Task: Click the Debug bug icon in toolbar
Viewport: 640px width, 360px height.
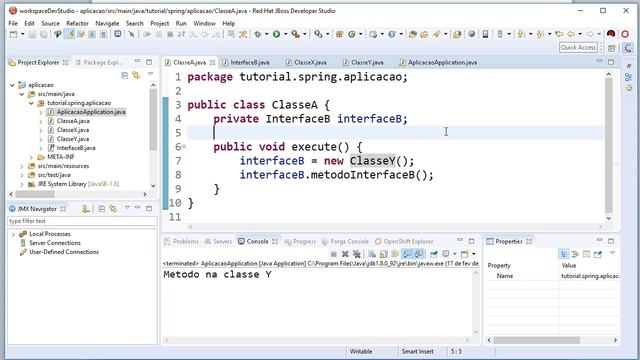Action: [258, 34]
